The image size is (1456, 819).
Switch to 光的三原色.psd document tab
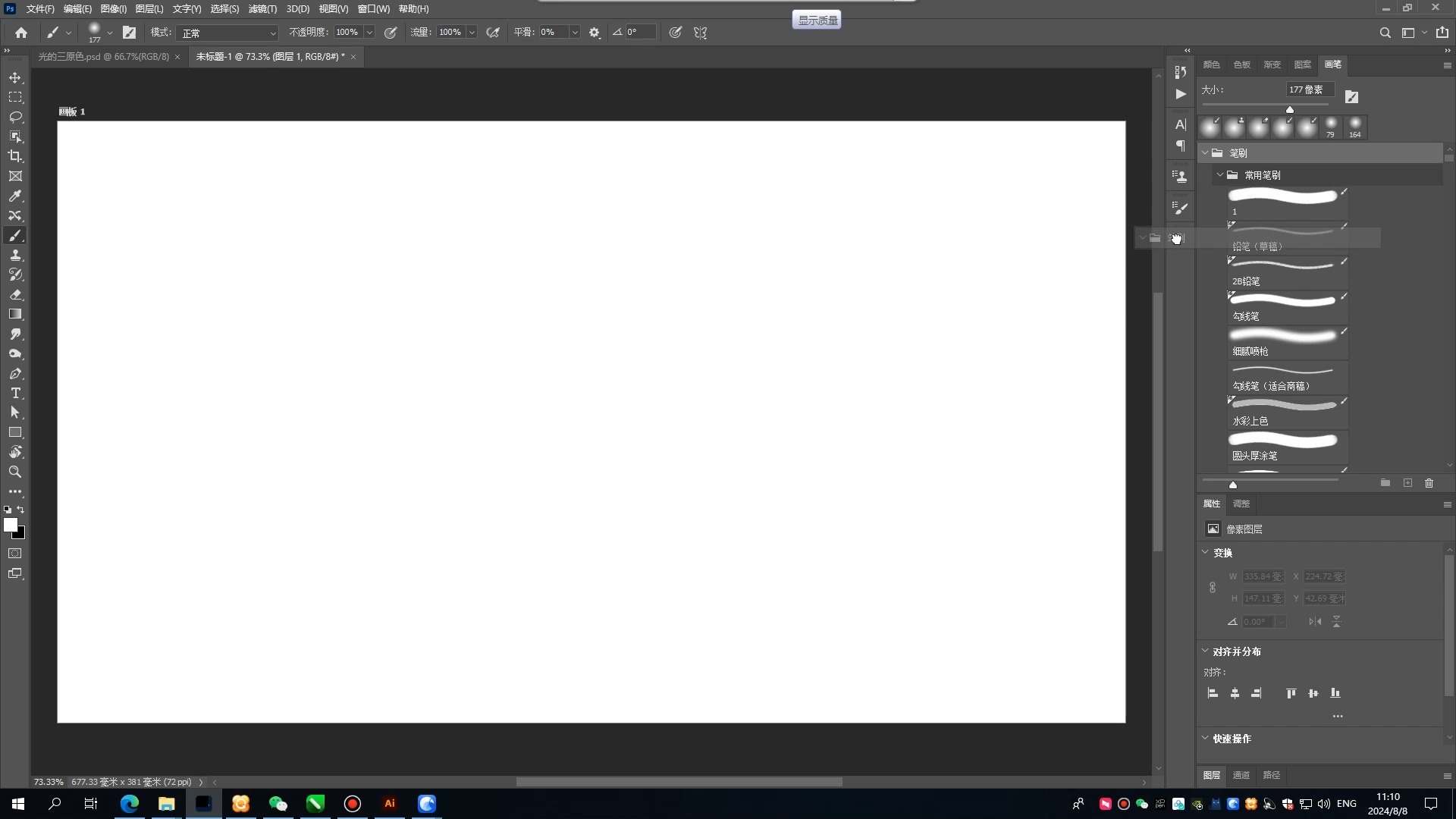point(103,57)
